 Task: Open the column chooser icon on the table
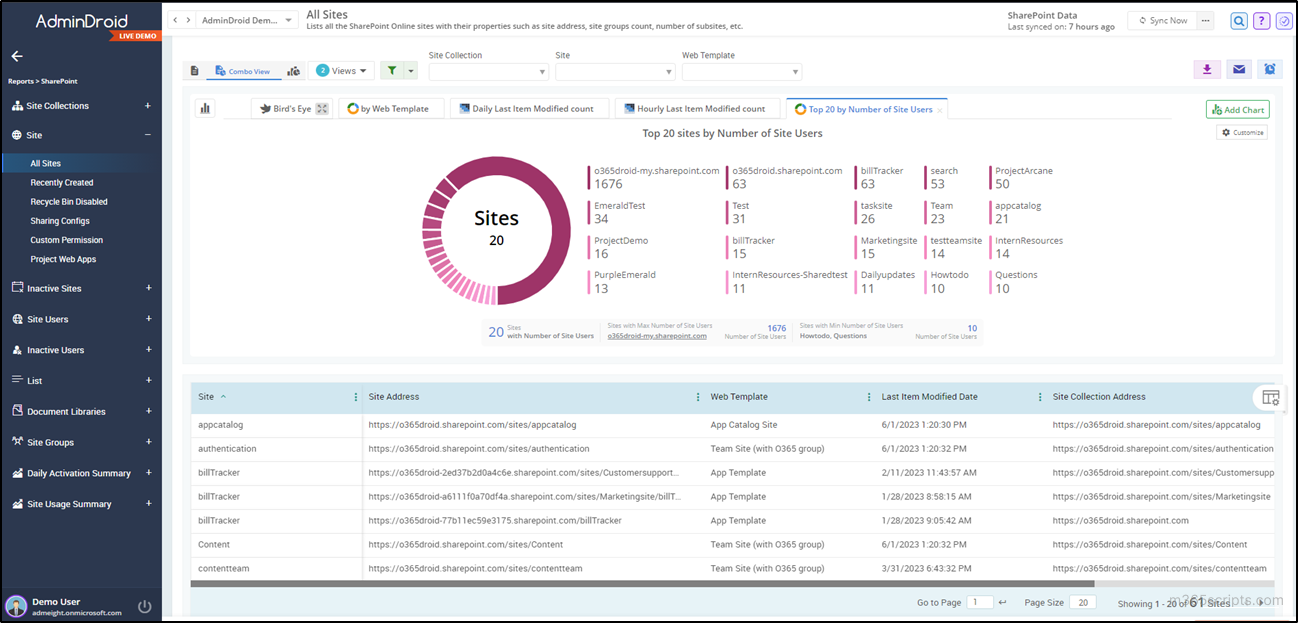coord(1269,397)
